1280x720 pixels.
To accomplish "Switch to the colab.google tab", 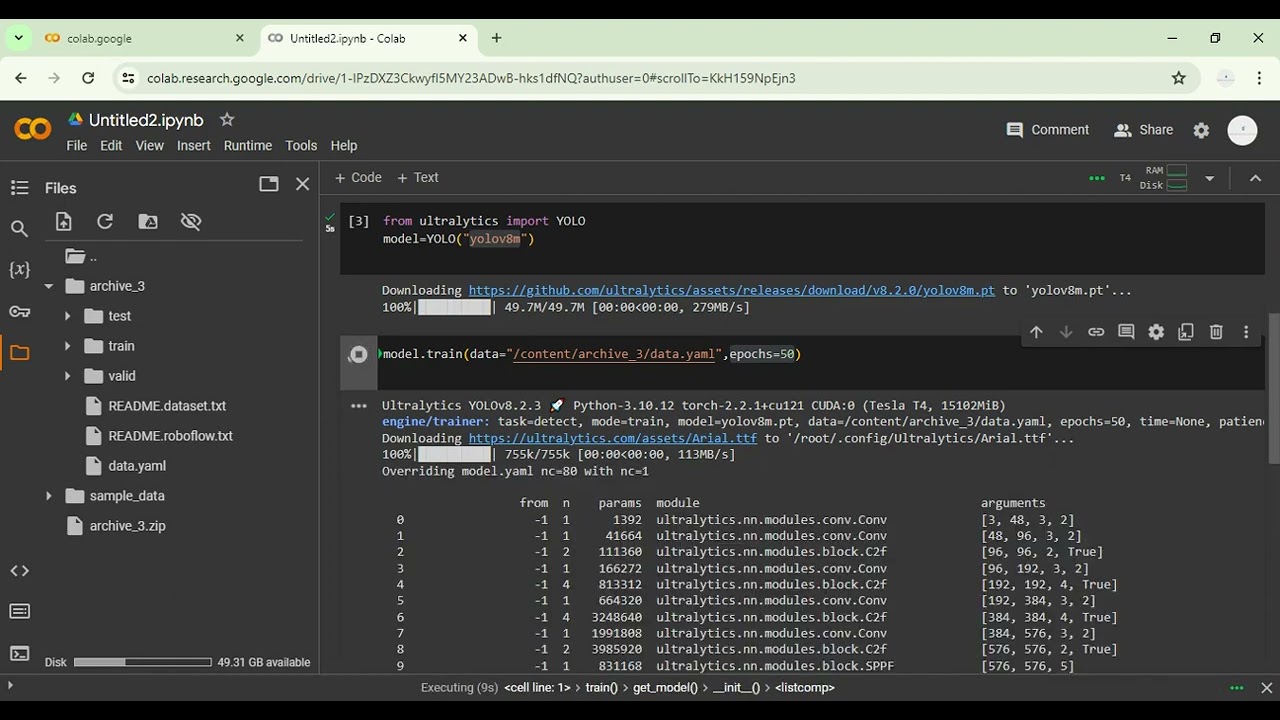I will 143,38.
